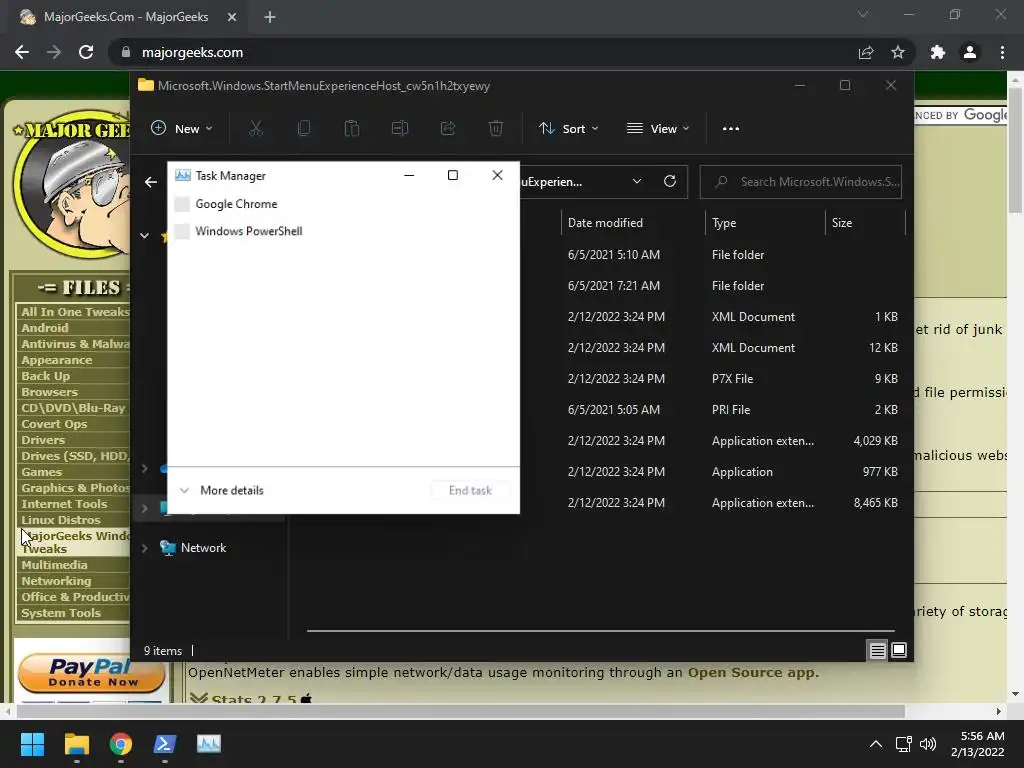The height and width of the screenshot is (768, 1024).
Task: Open Games category link
Action: tap(41, 472)
